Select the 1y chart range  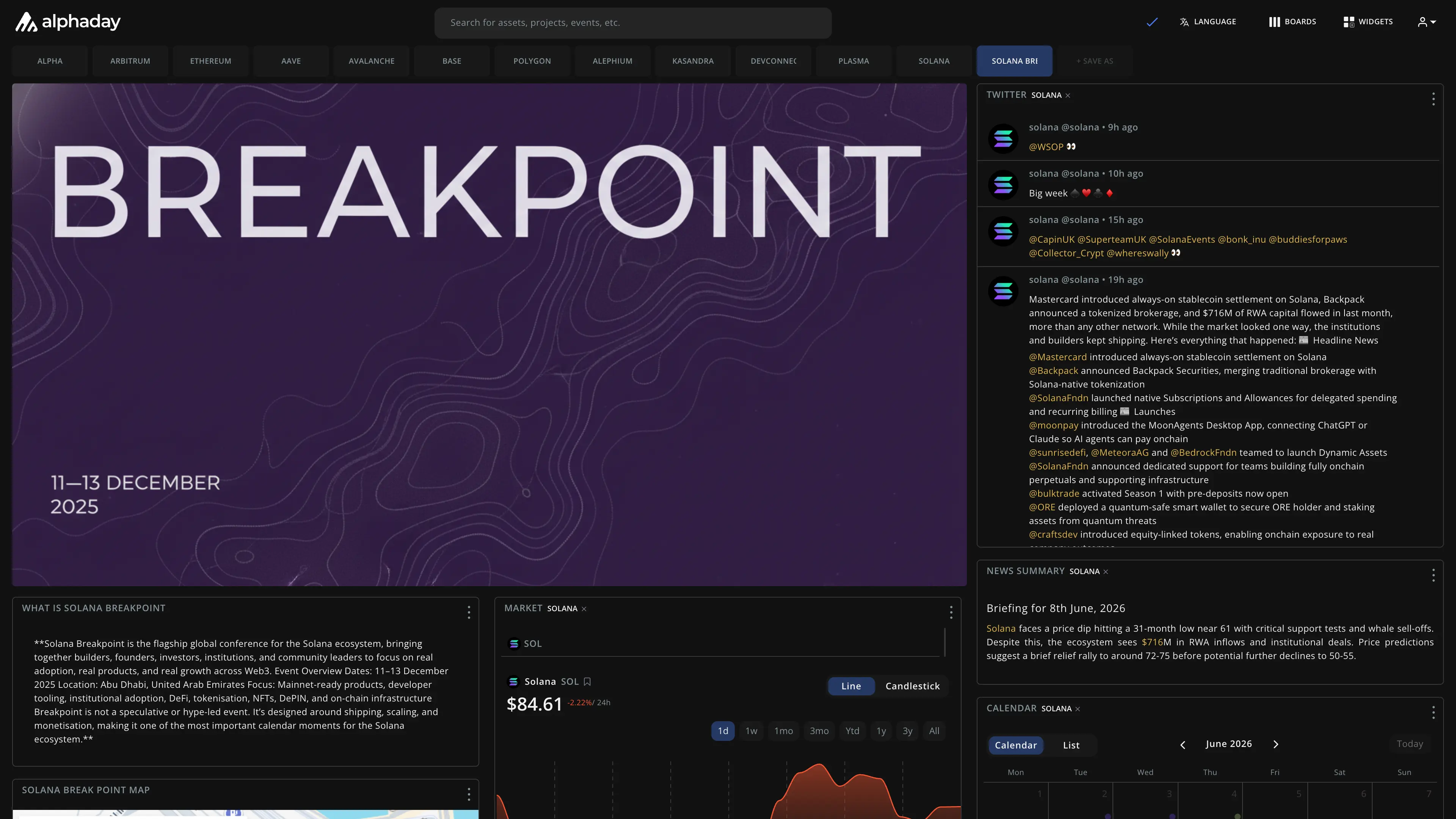tap(881, 731)
